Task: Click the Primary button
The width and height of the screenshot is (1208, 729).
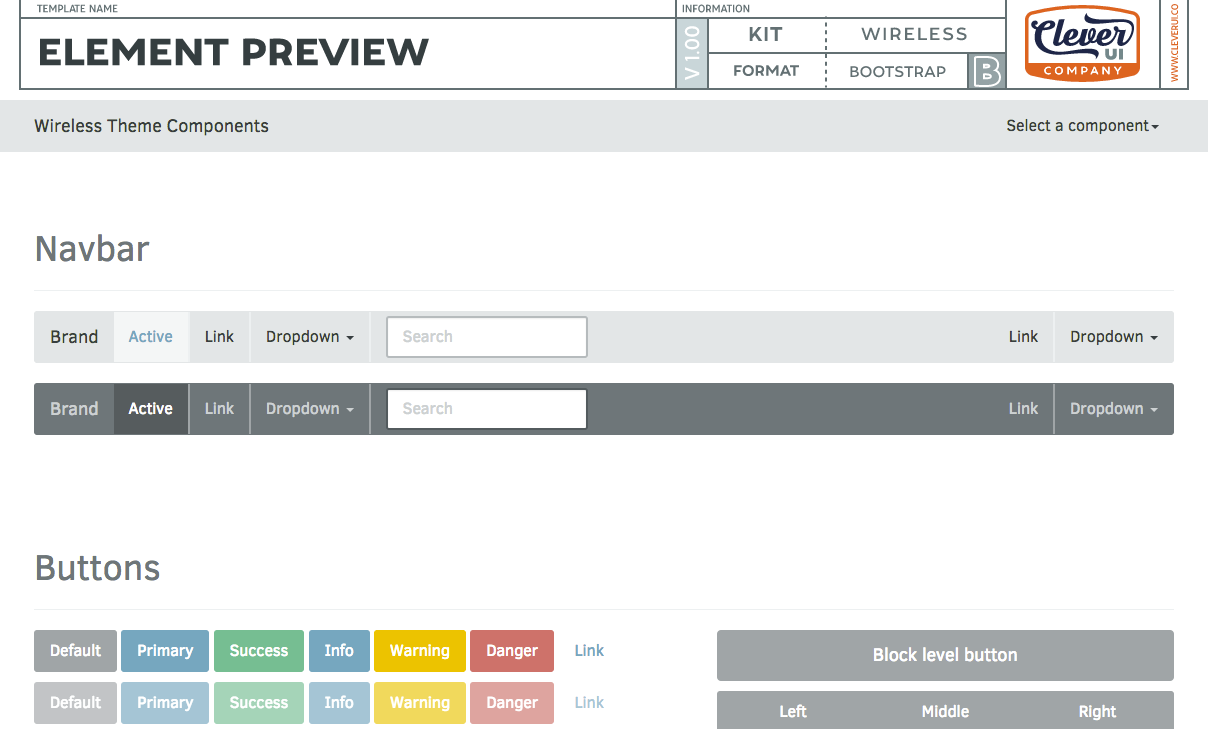Action: coord(164,651)
